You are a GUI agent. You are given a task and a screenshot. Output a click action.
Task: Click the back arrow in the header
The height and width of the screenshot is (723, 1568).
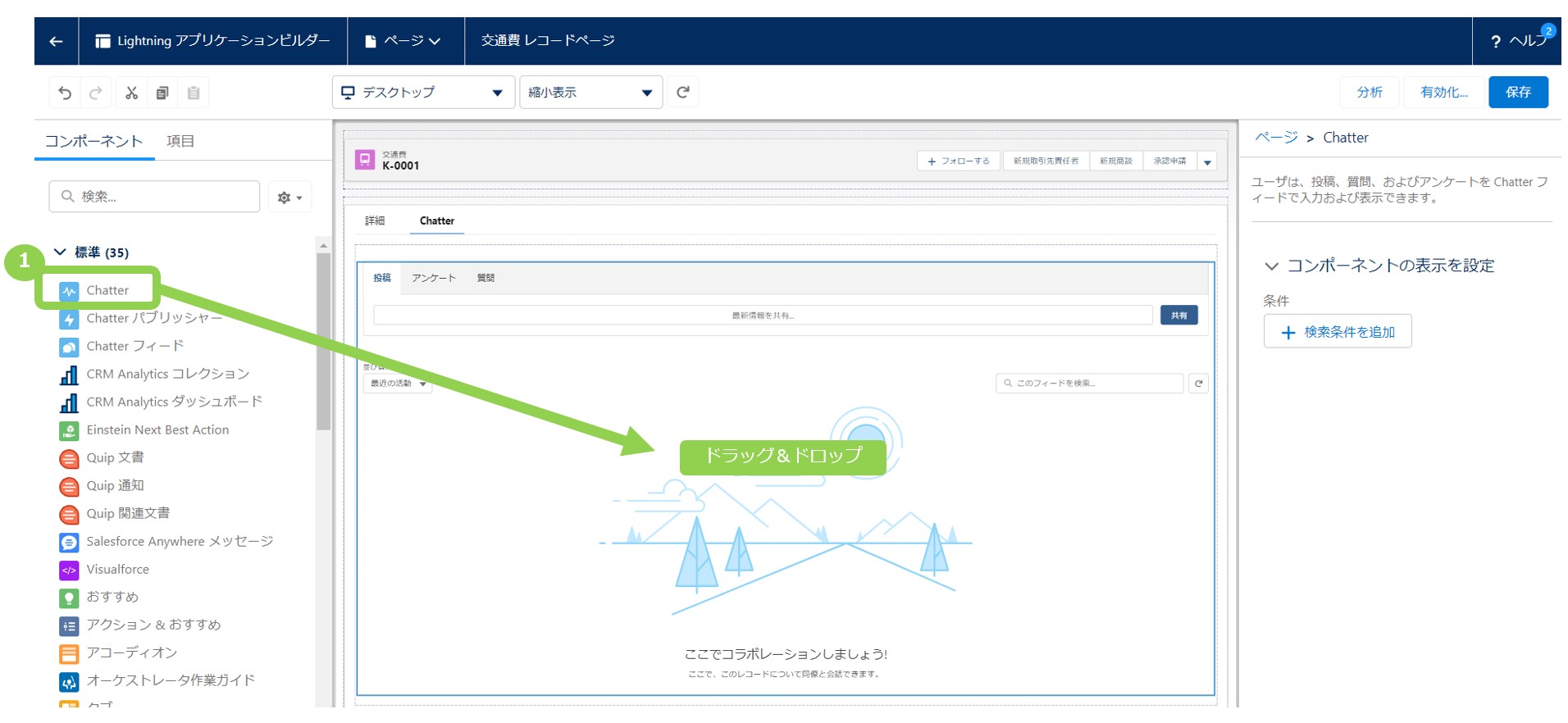(56, 41)
